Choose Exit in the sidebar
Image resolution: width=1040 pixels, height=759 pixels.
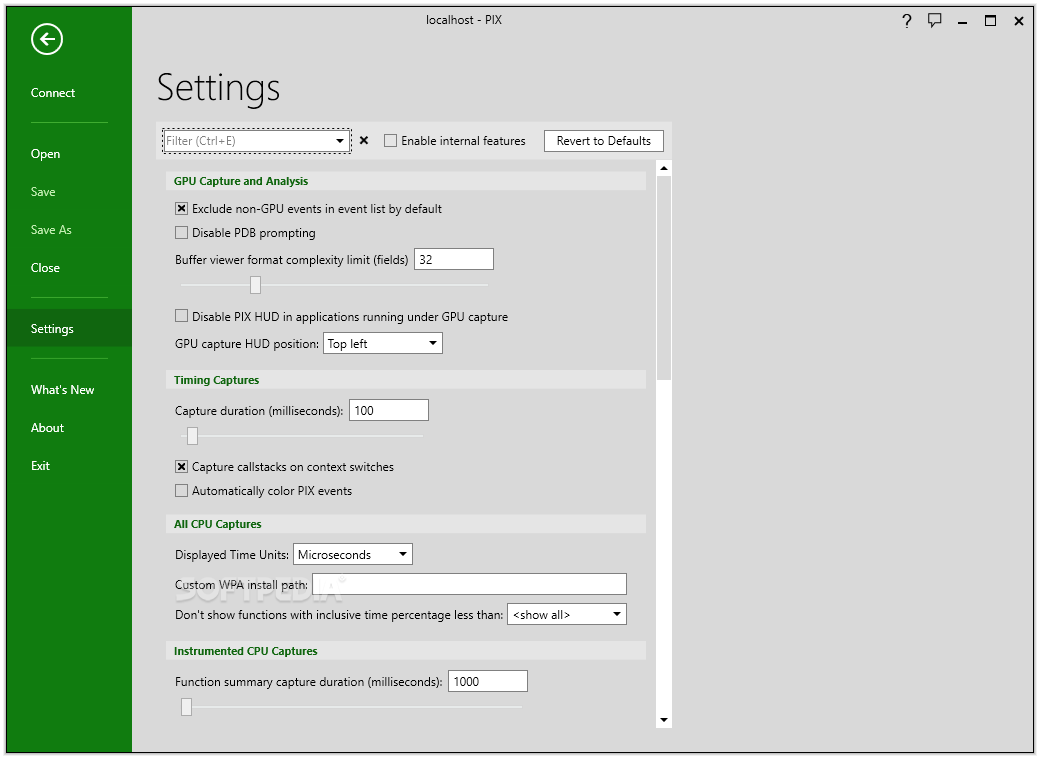coord(40,466)
